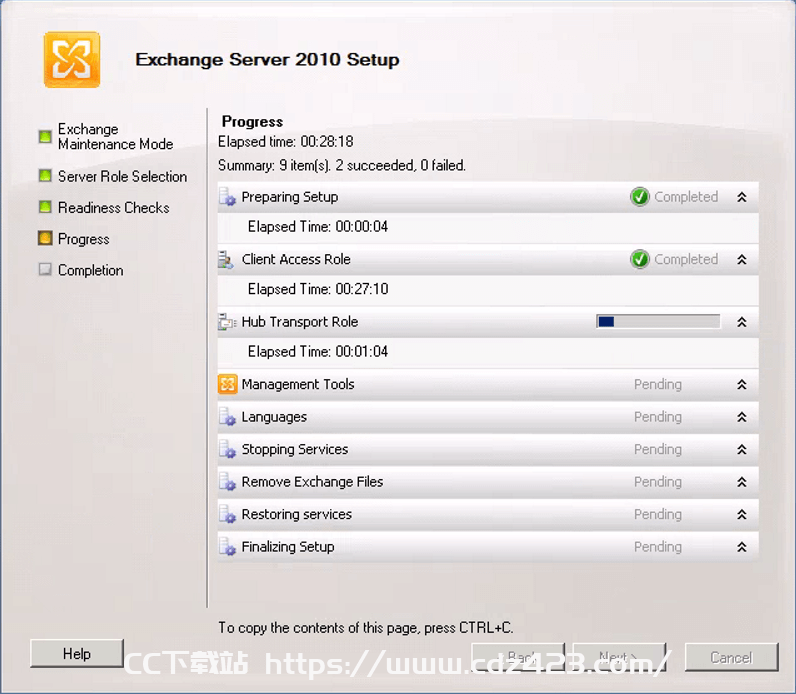Click Completed status of Client Access Role
Viewport: 796px width, 694px height.
[686, 259]
